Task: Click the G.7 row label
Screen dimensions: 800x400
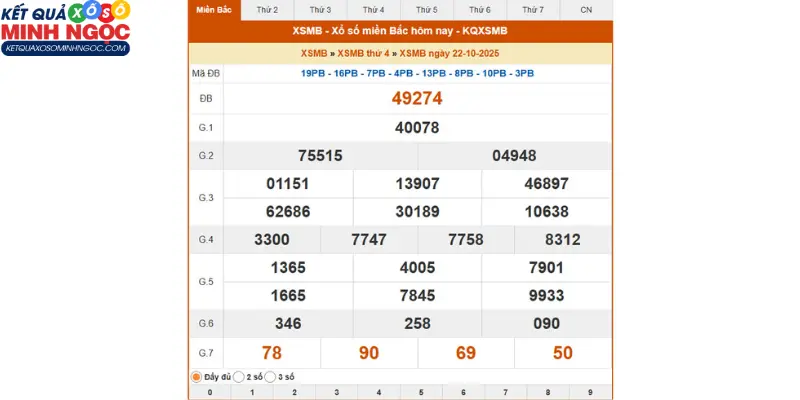Action: tap(206, 353)
